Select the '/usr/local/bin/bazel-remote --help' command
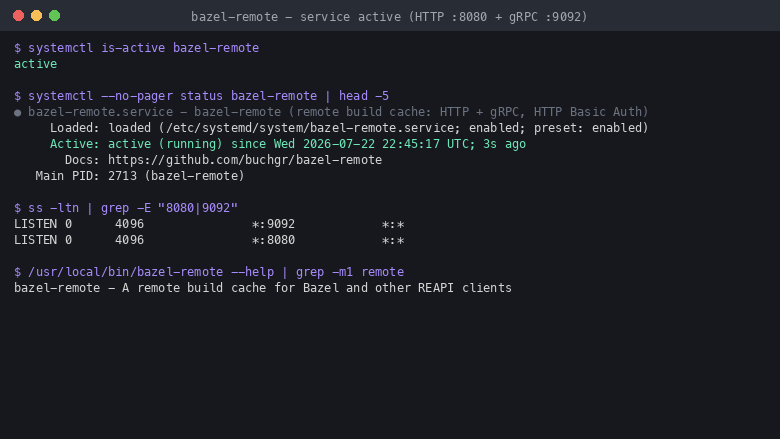Screen dimensions: 780x439 (x=151, y=272)
